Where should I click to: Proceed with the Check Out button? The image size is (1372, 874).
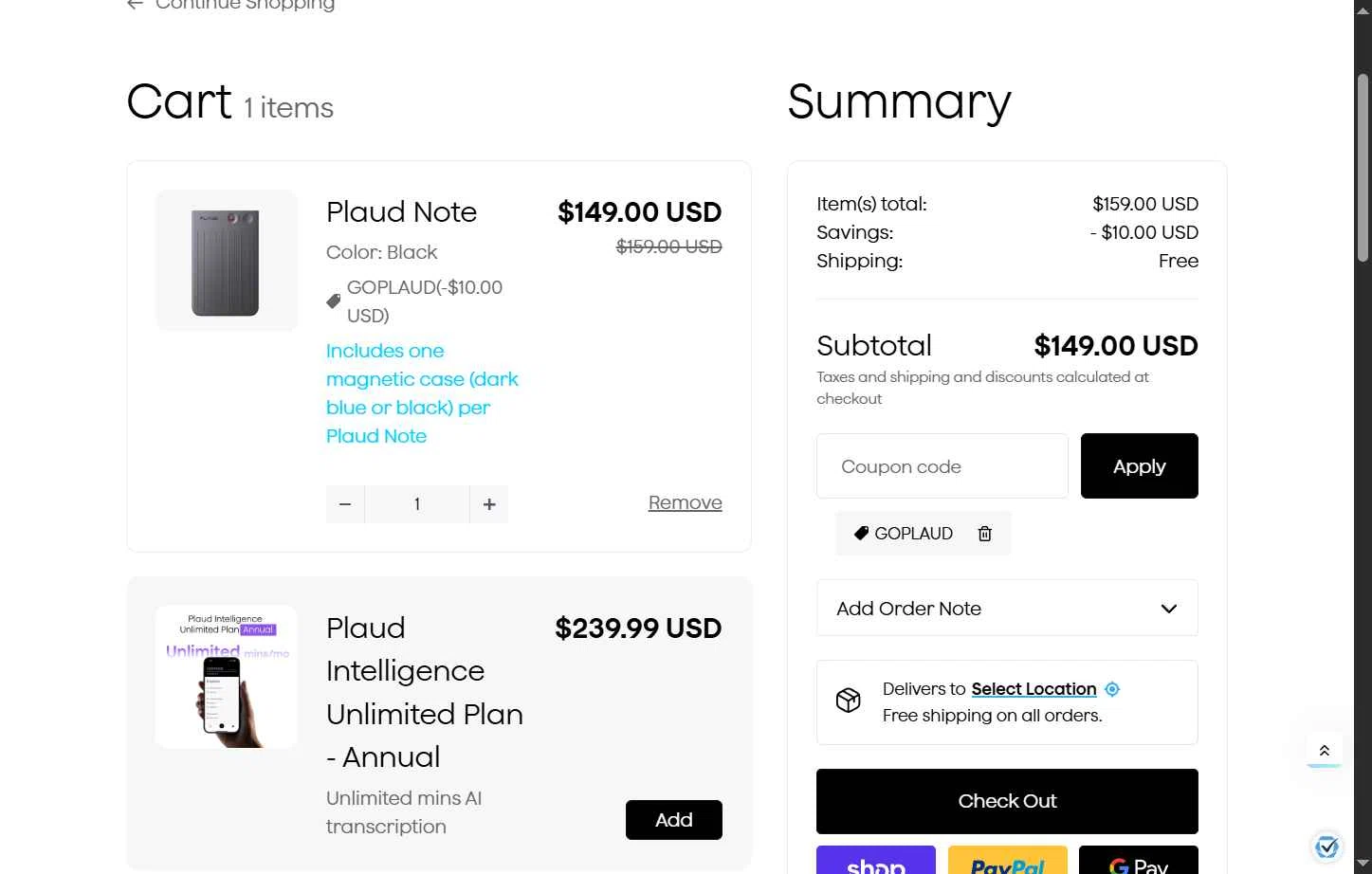click(1007, 801)
